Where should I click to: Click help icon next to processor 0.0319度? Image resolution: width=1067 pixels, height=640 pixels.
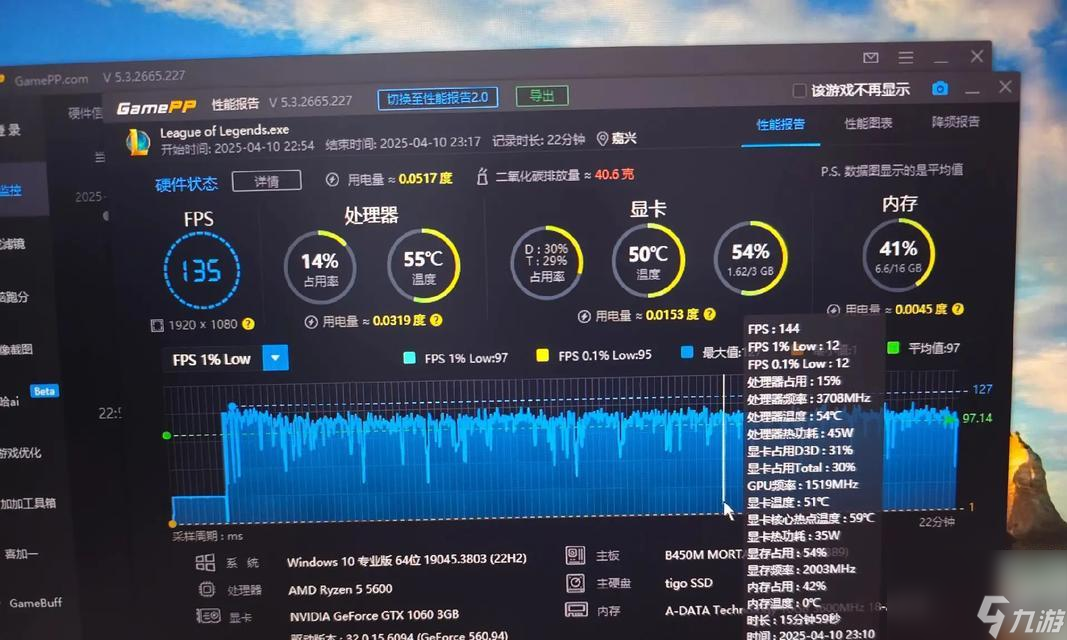tap(436, 320)
